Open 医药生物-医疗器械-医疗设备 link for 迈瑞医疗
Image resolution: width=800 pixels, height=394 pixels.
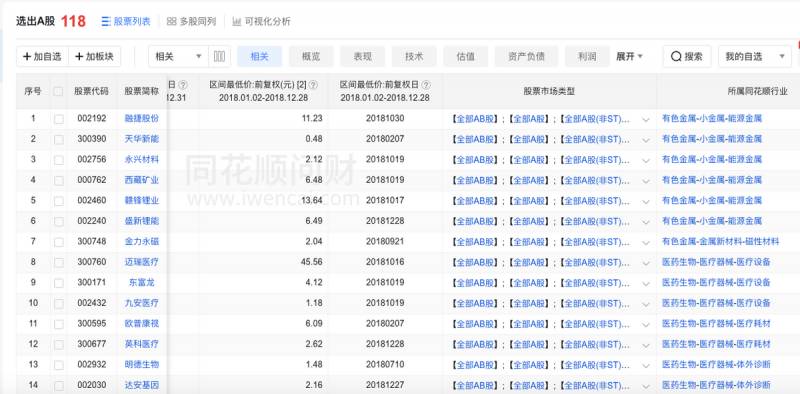pyautogui.click(x=716, y=262)
